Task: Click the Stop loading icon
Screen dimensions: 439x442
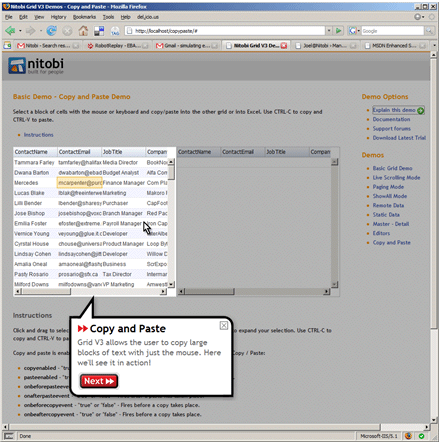Action: tap(67, 31)
